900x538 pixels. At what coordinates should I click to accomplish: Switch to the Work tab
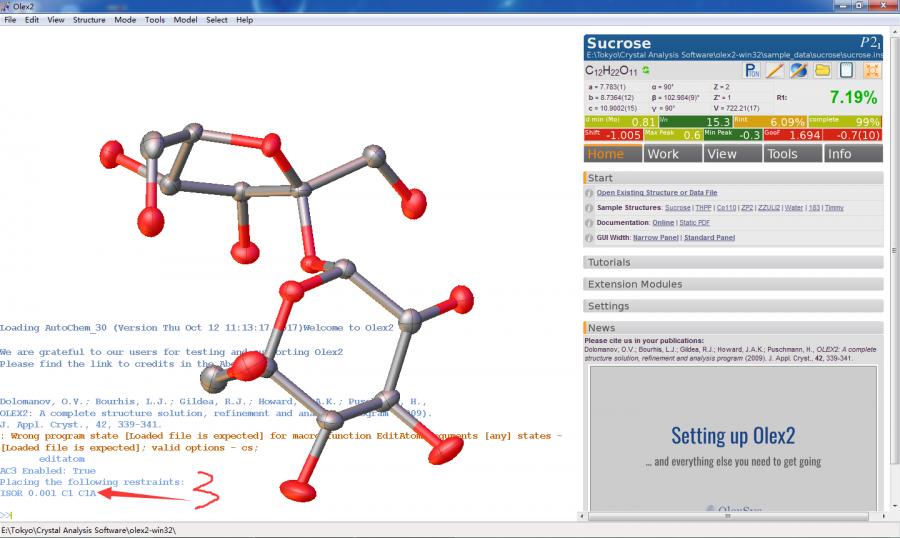[673, 154]
